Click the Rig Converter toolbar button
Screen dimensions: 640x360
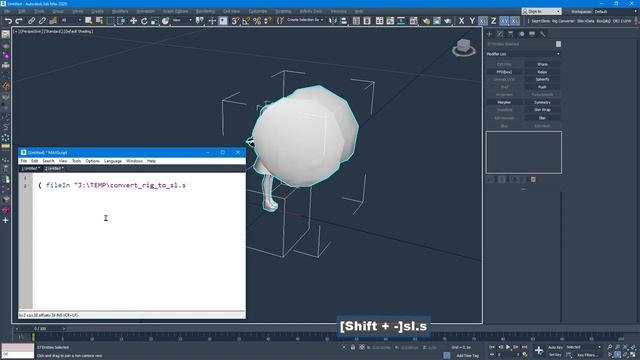[x=563, y=21]
